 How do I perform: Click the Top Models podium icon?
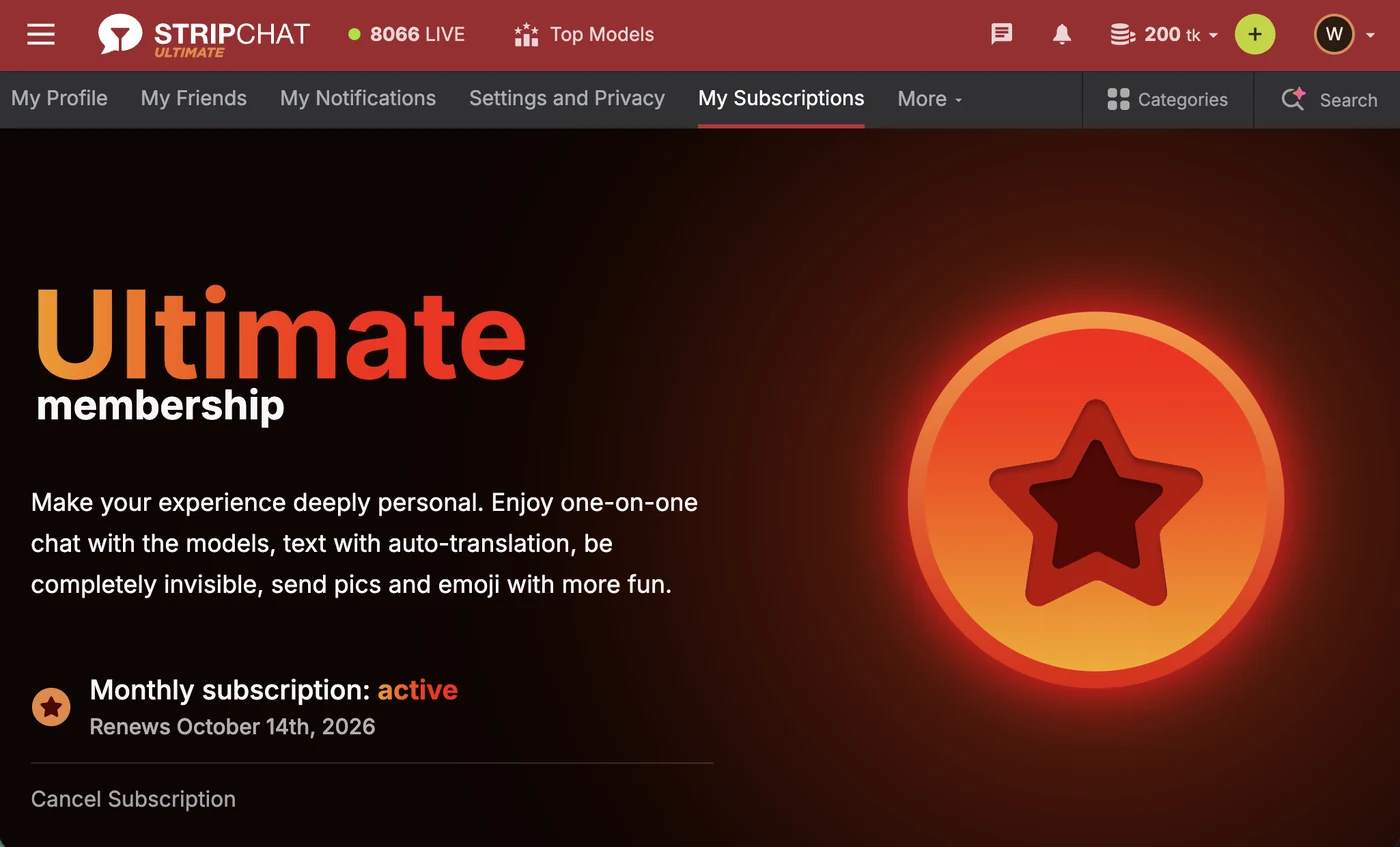[x=526, y=34]
